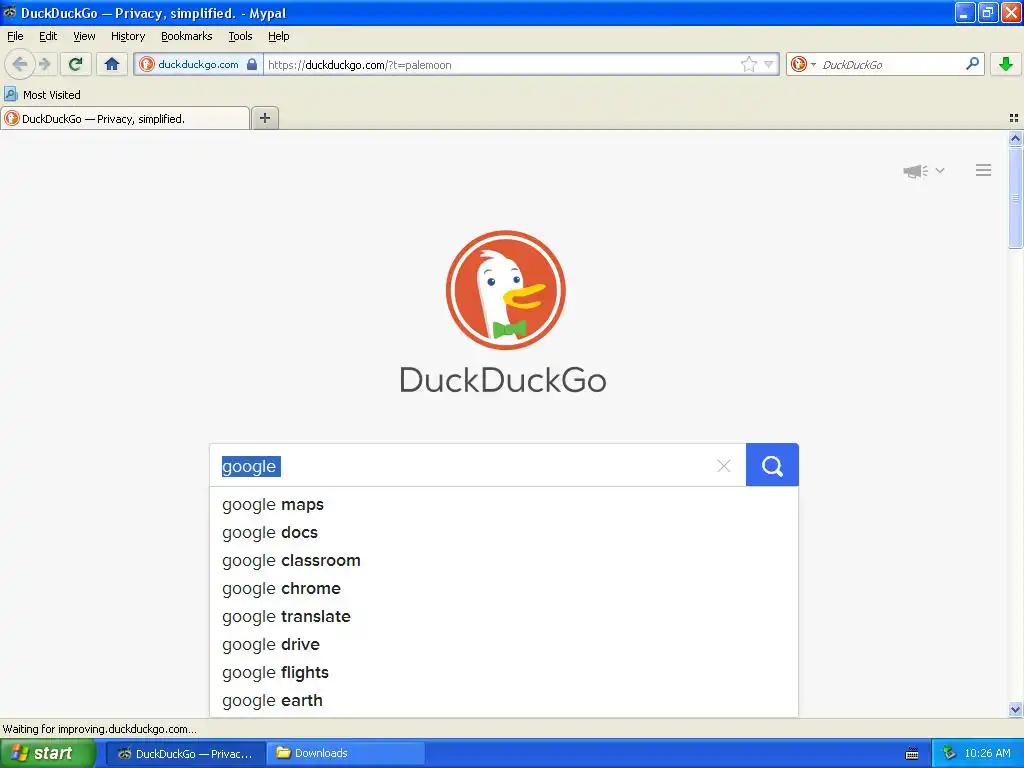Open a new tab with plus button
The width and height of the screenshot is (1024, 768).
pos(264,118)
